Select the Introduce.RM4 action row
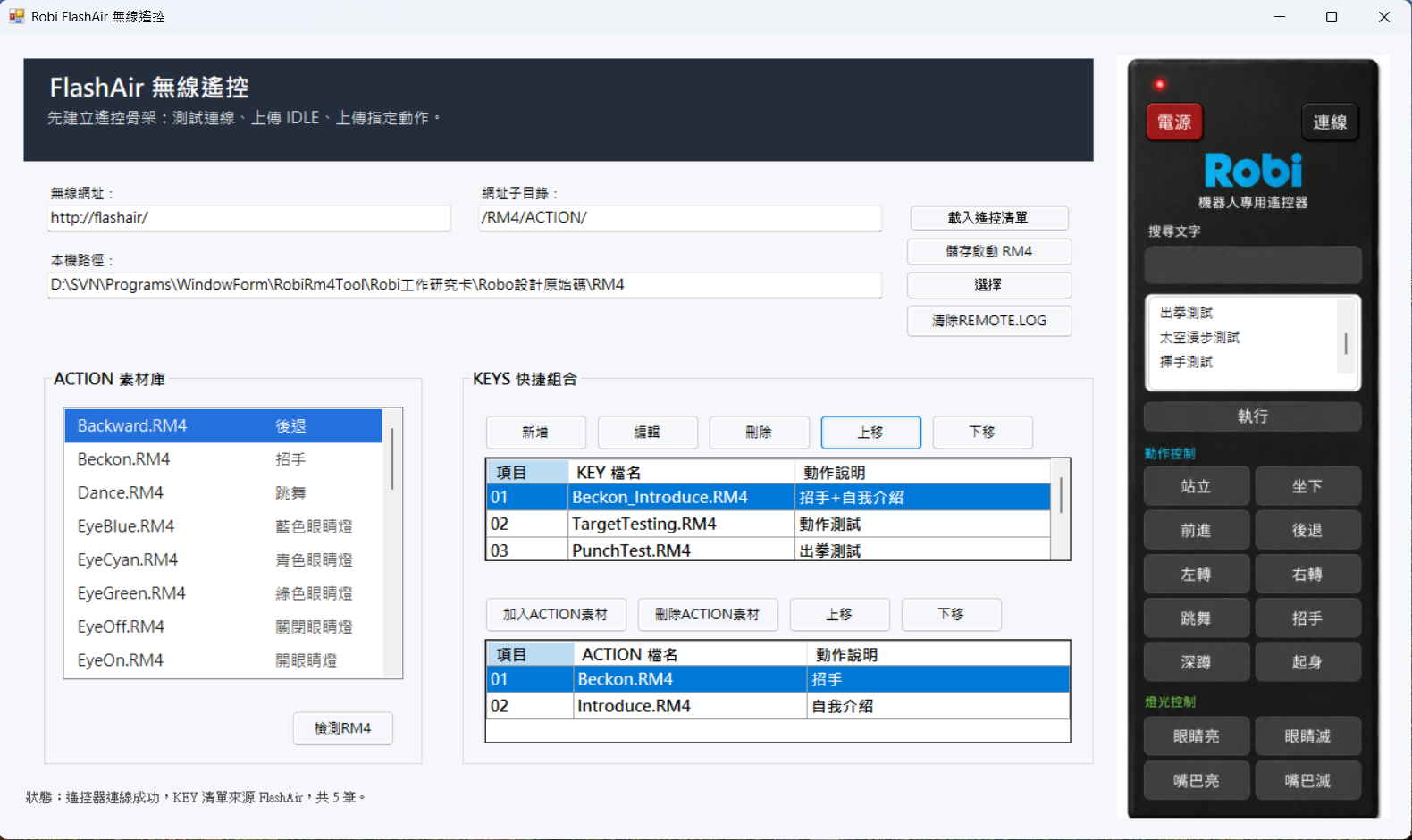 (777, 706)
